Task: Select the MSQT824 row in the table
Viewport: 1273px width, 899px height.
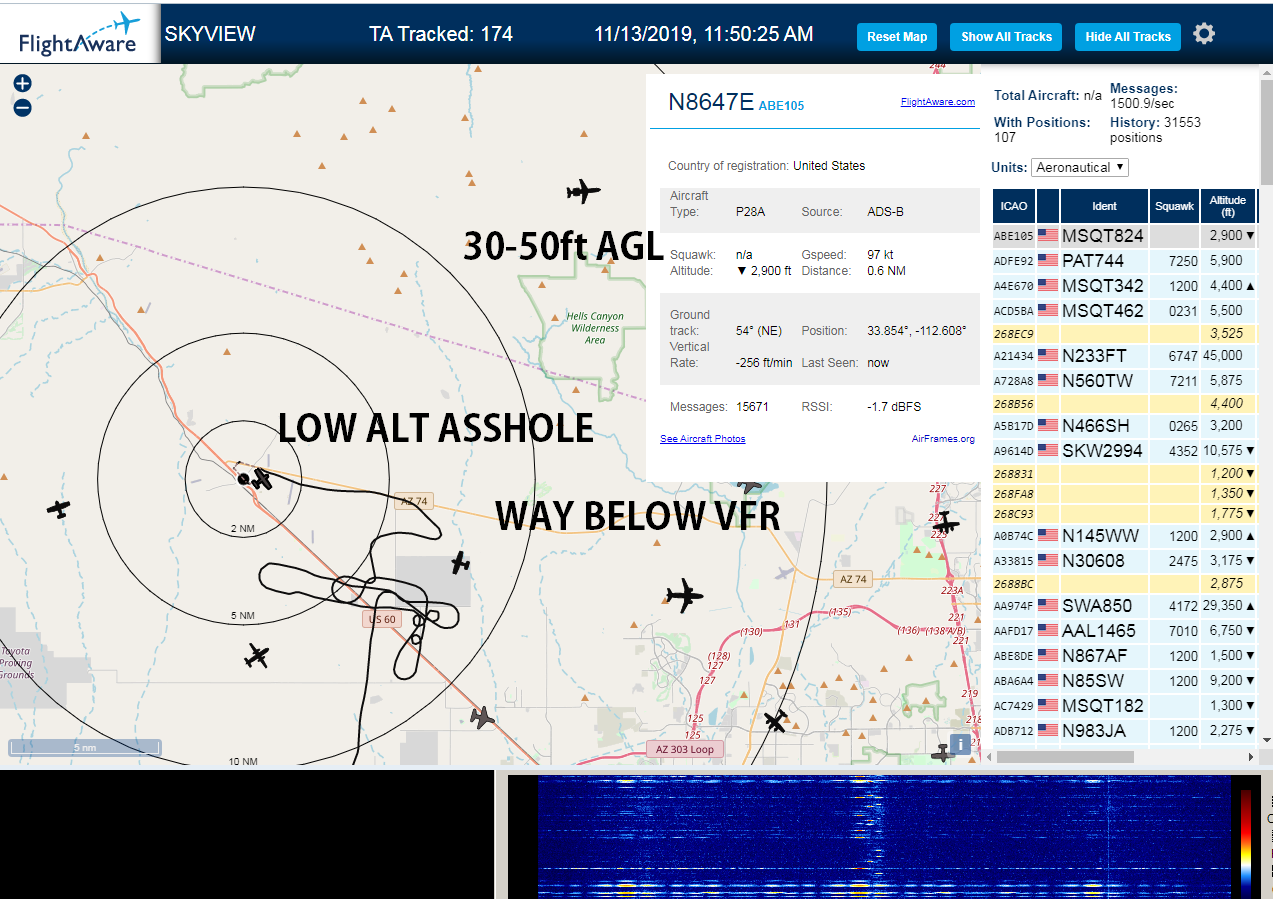Action: pos(1124,236)
